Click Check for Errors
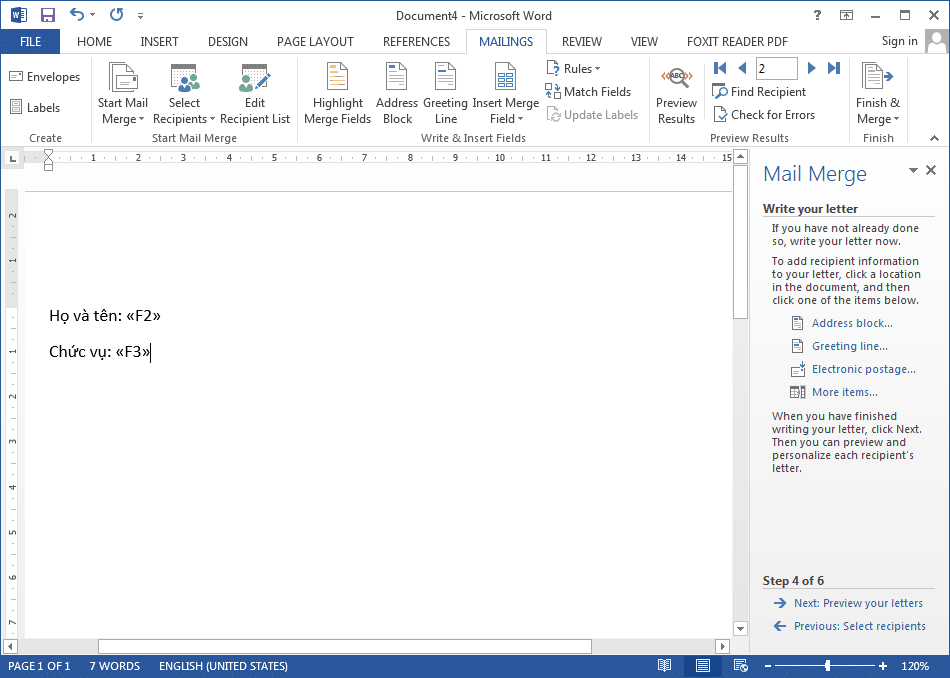The image size is (950, 678). [763, 115]
